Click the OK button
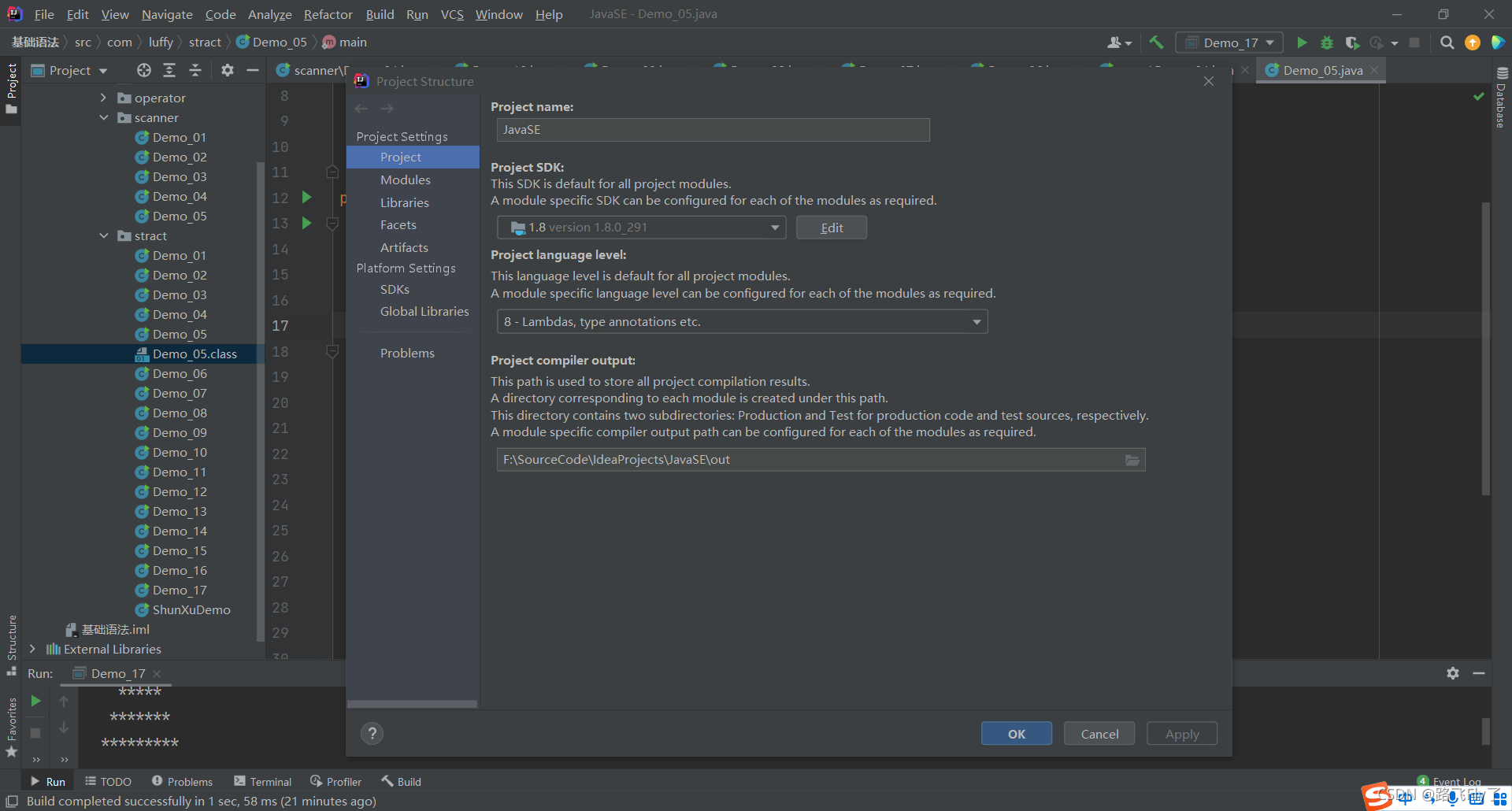This screenshot has width=1512, height=811. 1016,734
